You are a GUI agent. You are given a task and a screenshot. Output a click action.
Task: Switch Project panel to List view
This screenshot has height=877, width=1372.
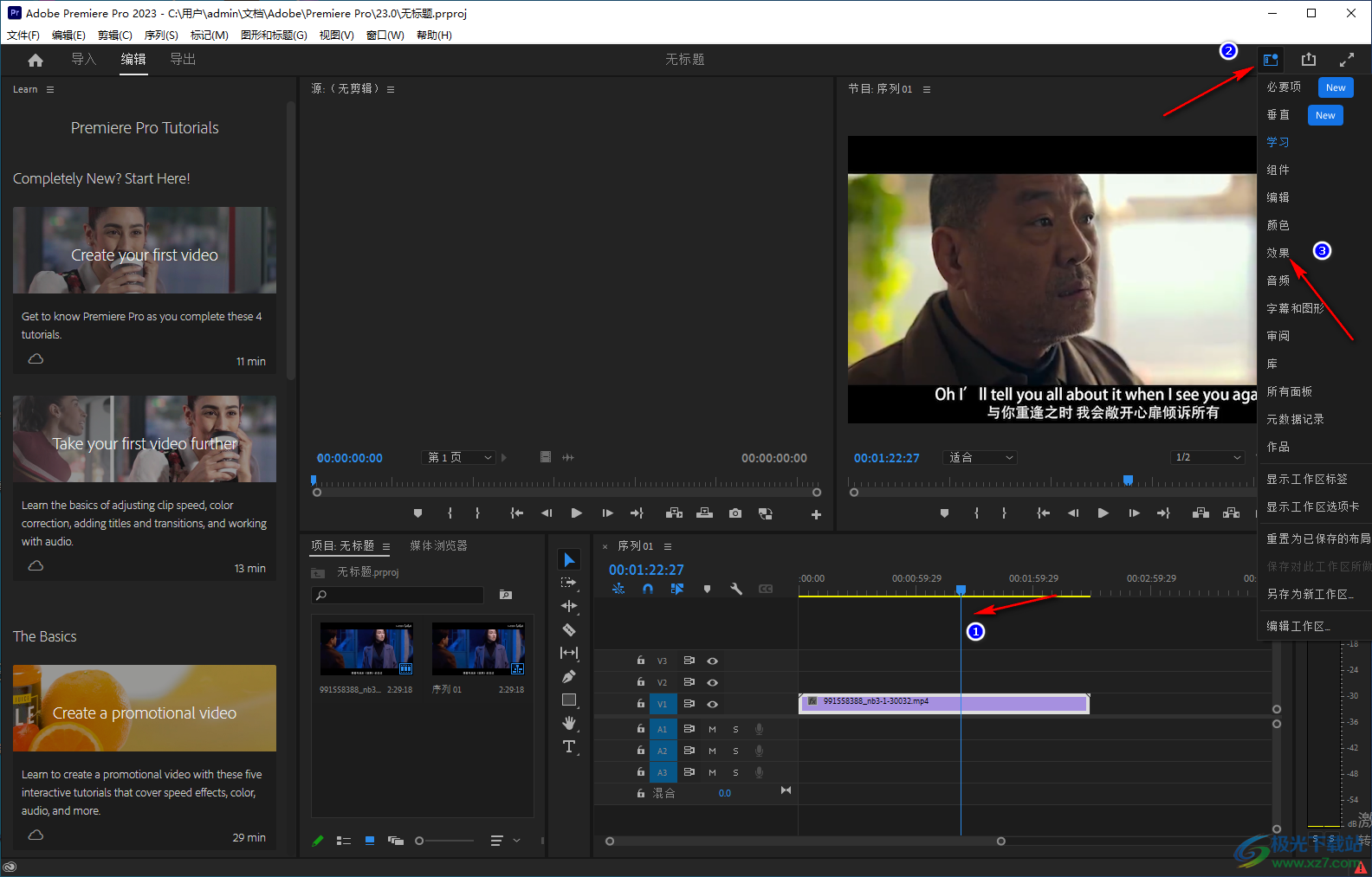(x=343, y=841)
